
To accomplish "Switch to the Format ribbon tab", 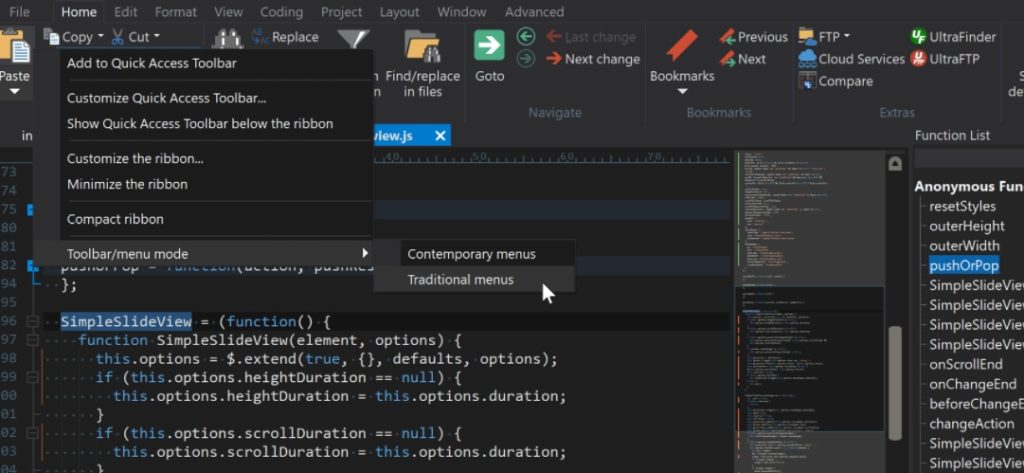I will (176, 12).
